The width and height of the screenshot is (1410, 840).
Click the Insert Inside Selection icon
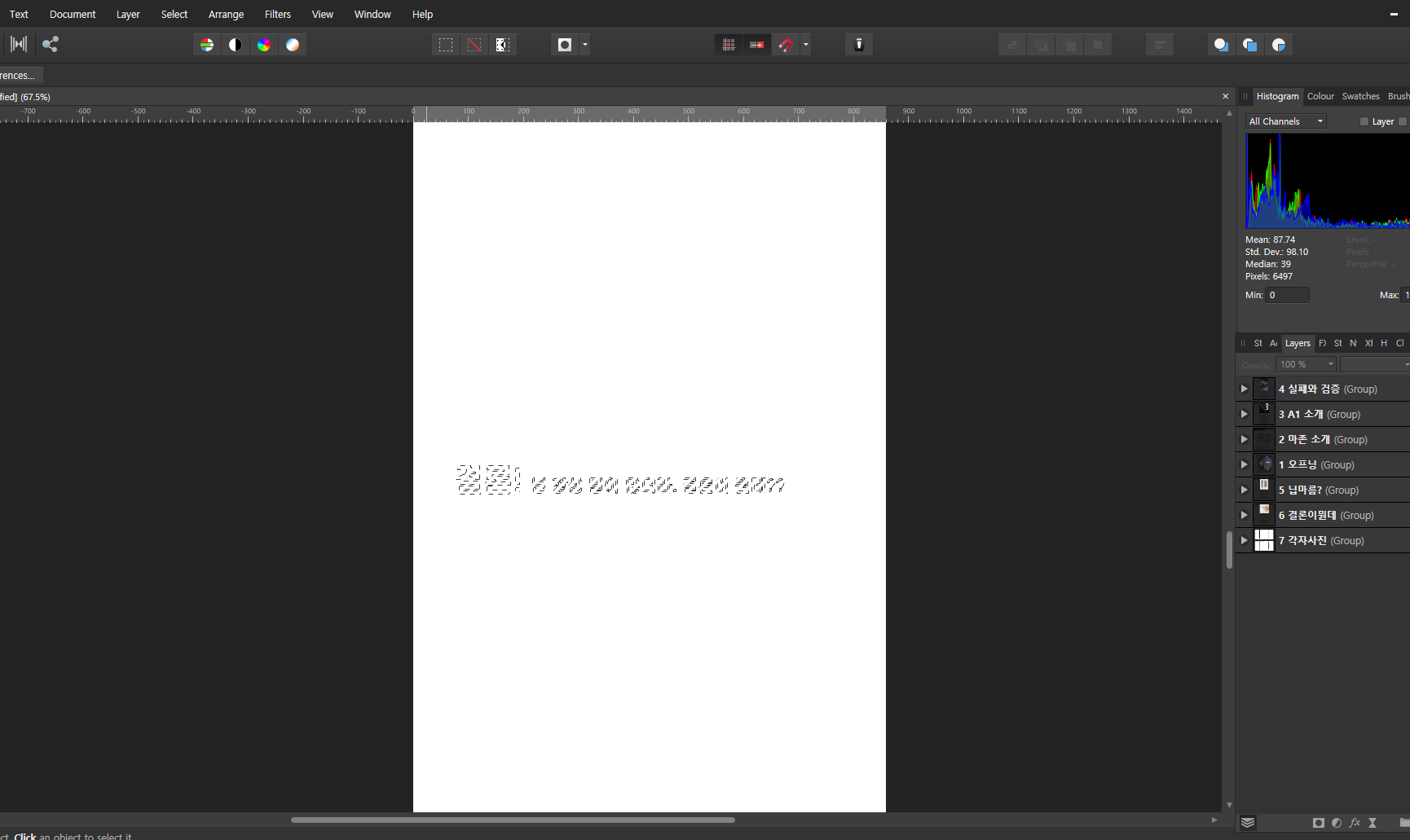pos(1279,45)
